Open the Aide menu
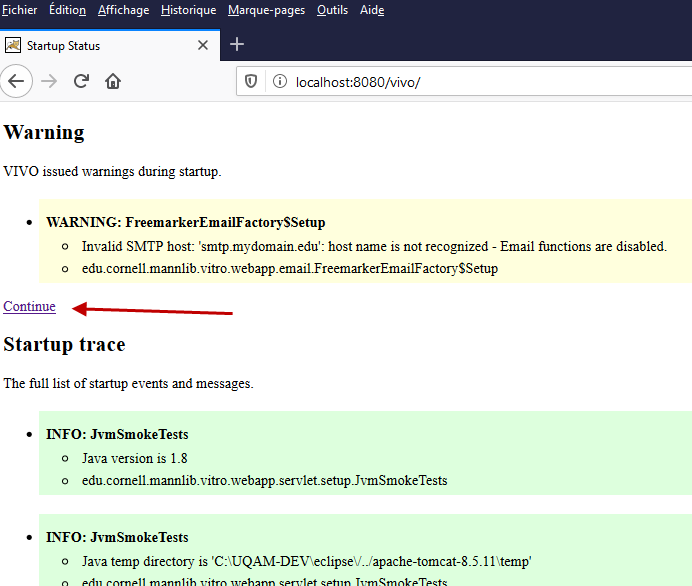 click(x=372, y=10)
